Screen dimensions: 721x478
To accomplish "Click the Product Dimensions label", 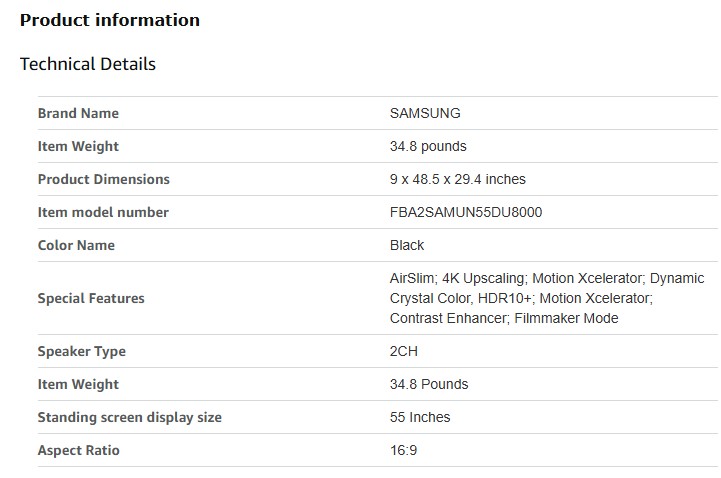I will click(x=104, y=179).
